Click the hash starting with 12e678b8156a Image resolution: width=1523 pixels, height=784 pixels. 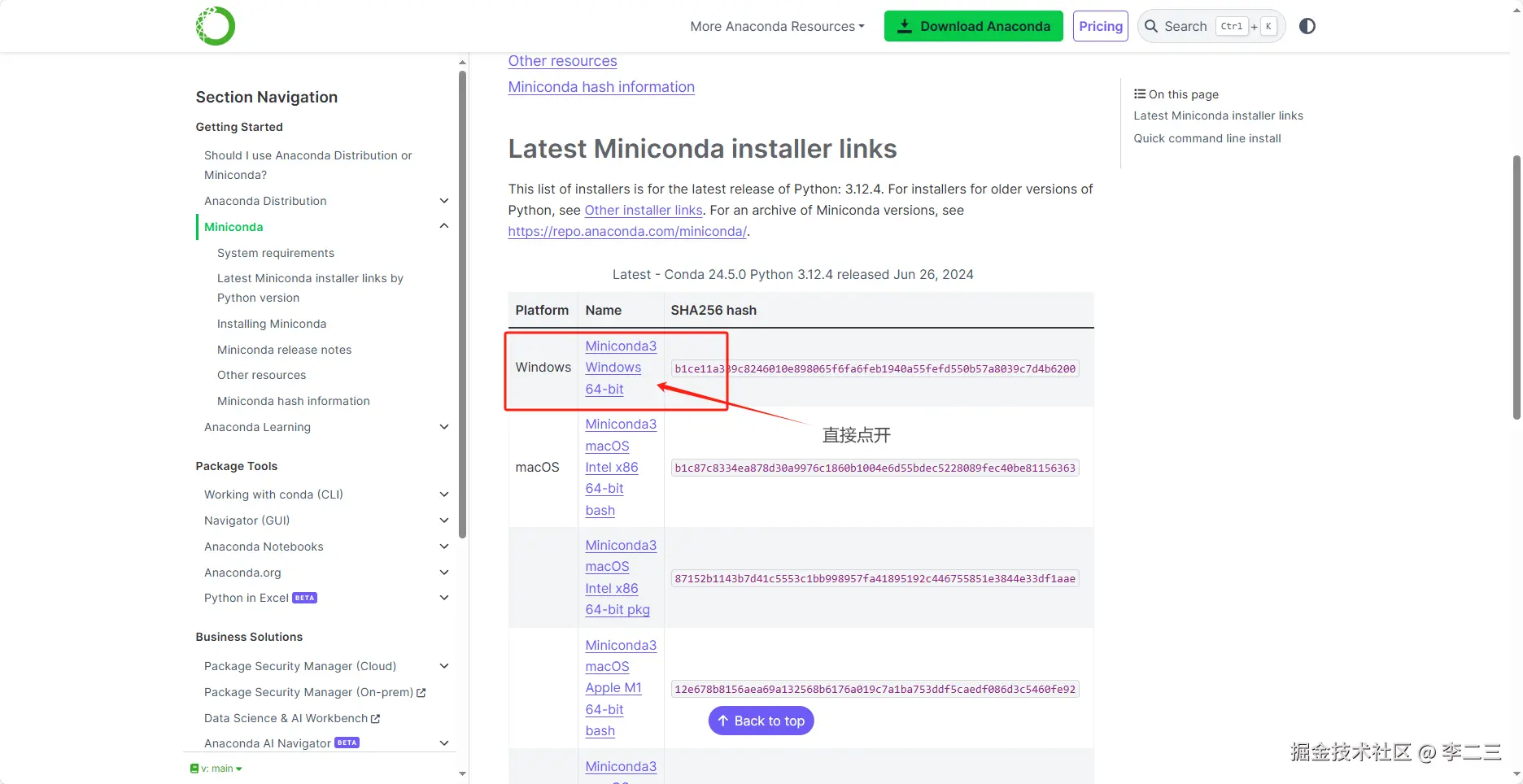coord(875,689)
